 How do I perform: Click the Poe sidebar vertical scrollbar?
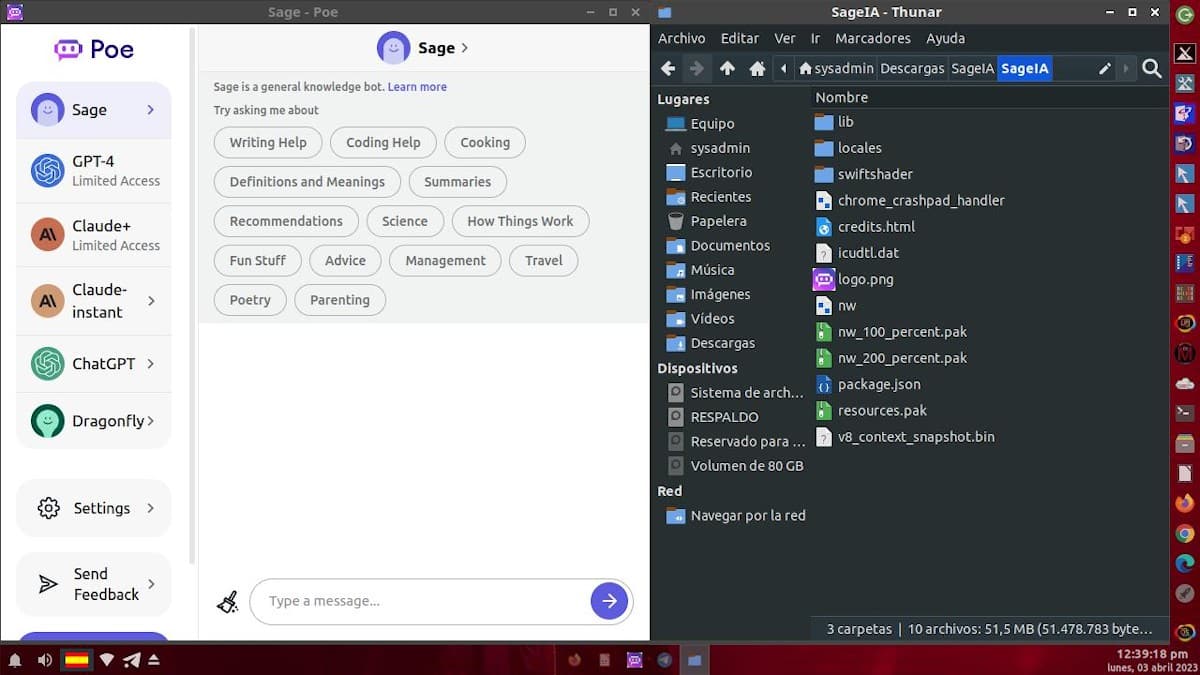[x=192, y=300]
